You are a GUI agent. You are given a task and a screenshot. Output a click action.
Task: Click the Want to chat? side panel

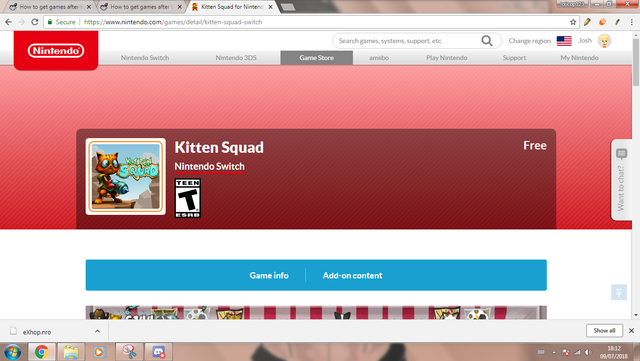[621, 180]
